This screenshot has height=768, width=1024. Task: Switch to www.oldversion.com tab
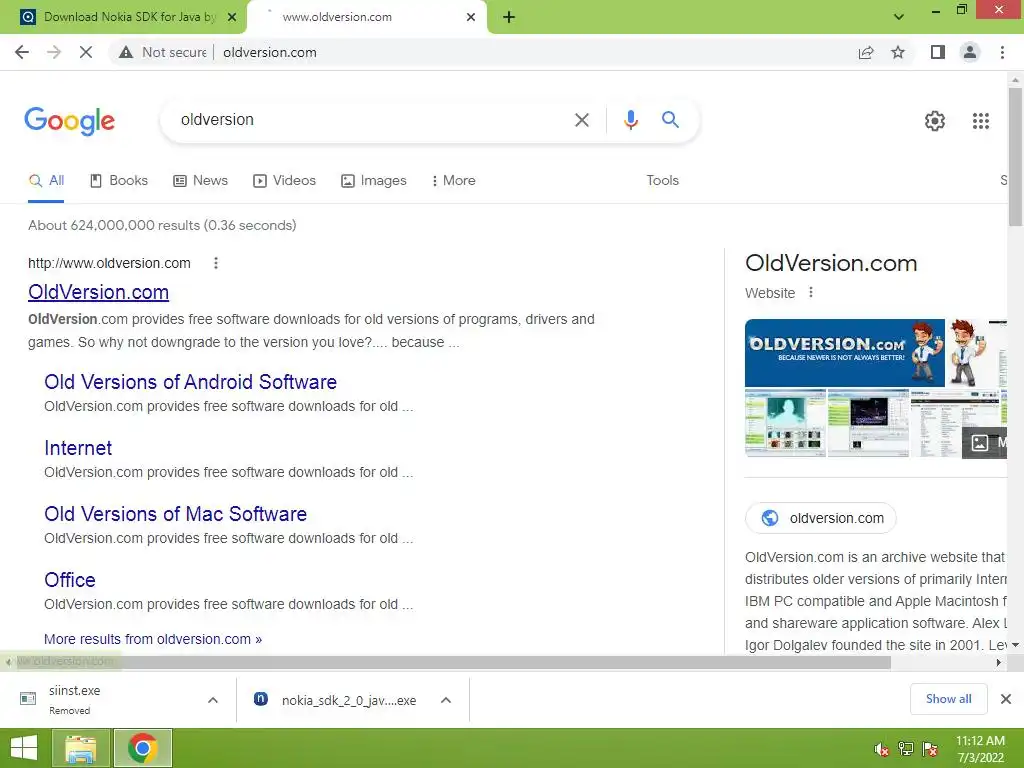pos(366,17)
